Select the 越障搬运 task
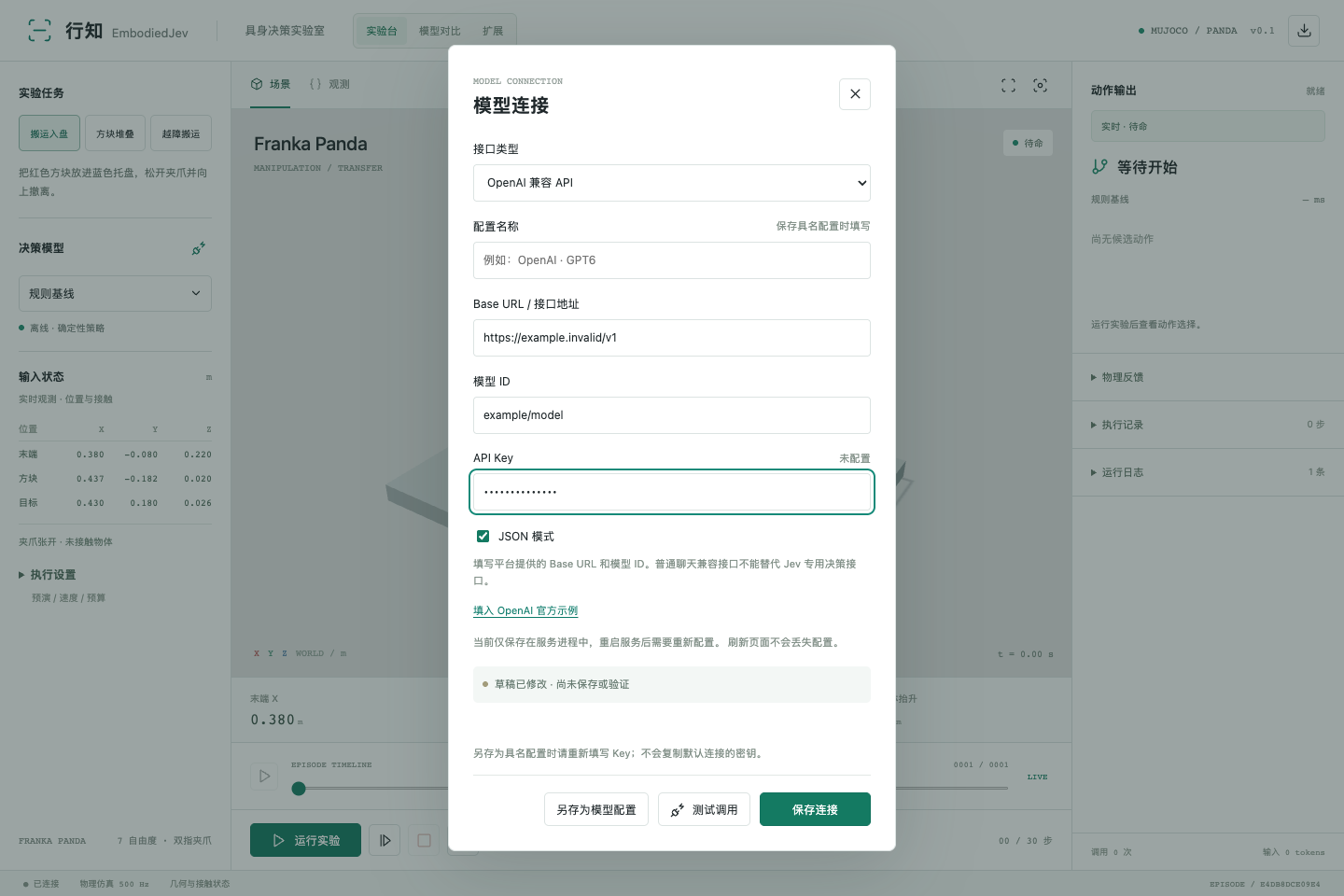The width and height of the screenshot is (1344, 896). click(181, 133)
